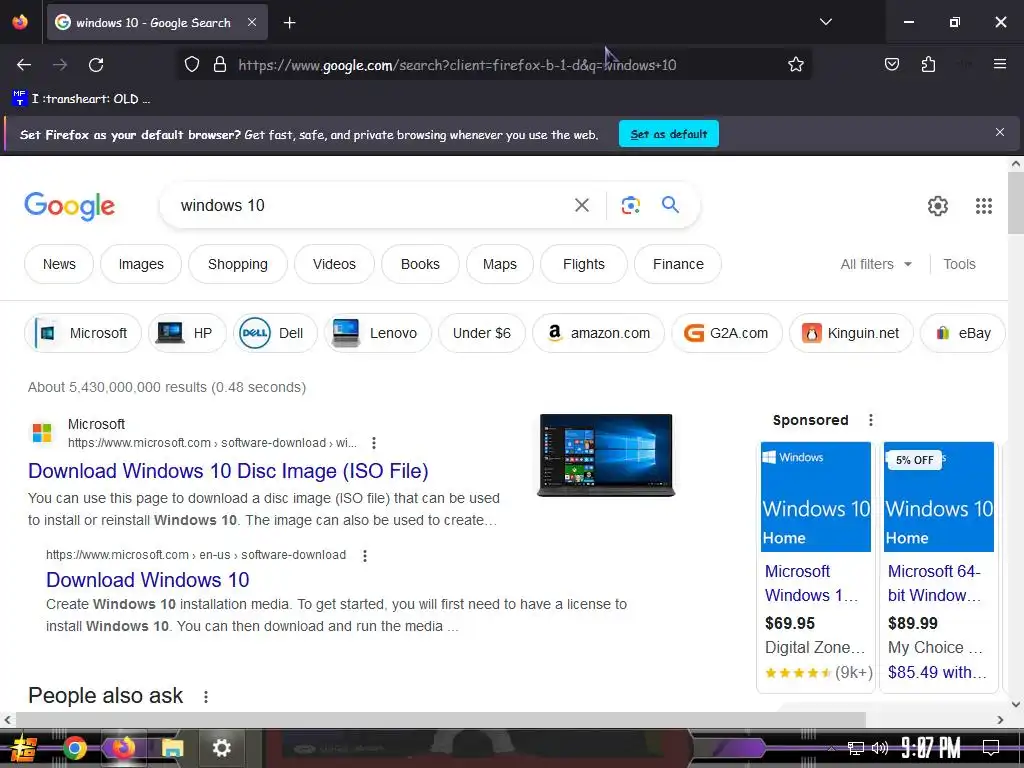Open File Explorer from the taskbar

click(x=172, y=748)
